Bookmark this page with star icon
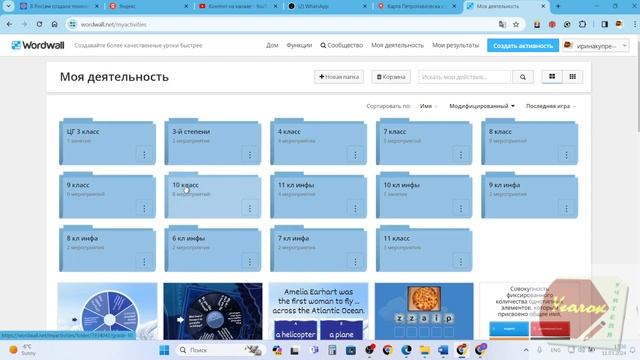 (x=516, y=24)
